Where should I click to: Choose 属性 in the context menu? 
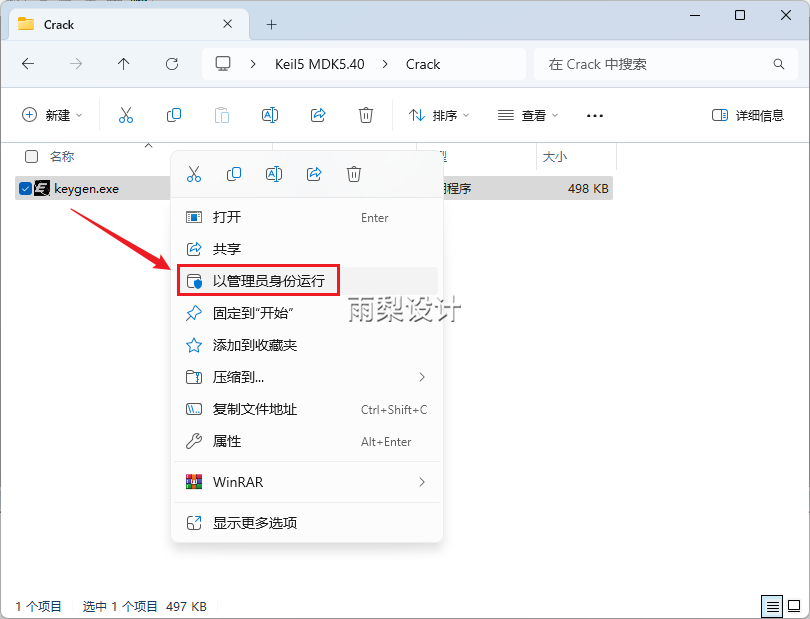[x=307, y=442]
